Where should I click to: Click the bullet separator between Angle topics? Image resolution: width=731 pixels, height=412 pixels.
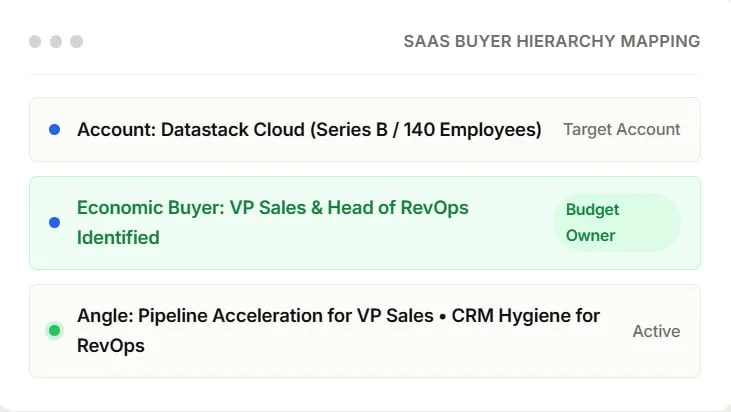(442, 316)
